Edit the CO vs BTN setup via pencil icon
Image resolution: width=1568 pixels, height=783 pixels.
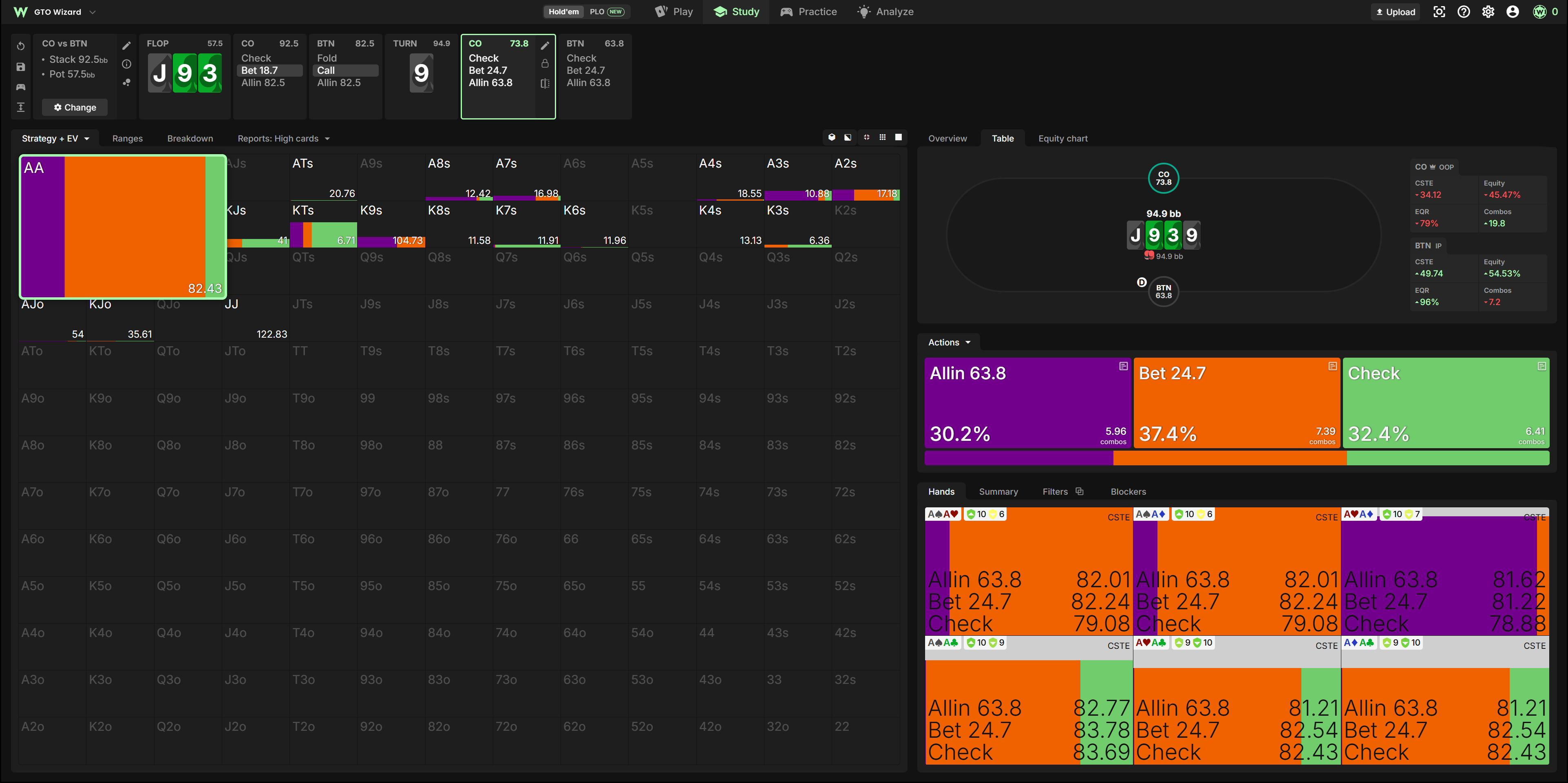pyautogui.click(x=127, y=46)
